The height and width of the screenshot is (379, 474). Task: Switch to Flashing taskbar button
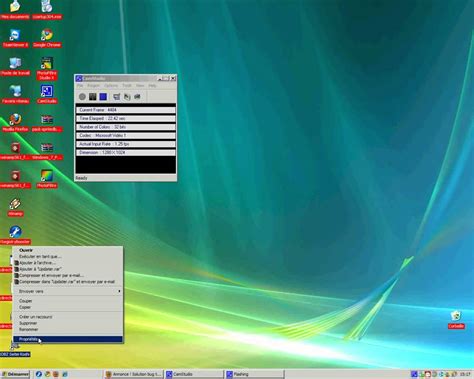pyautogui.click(x=255, y=374)
